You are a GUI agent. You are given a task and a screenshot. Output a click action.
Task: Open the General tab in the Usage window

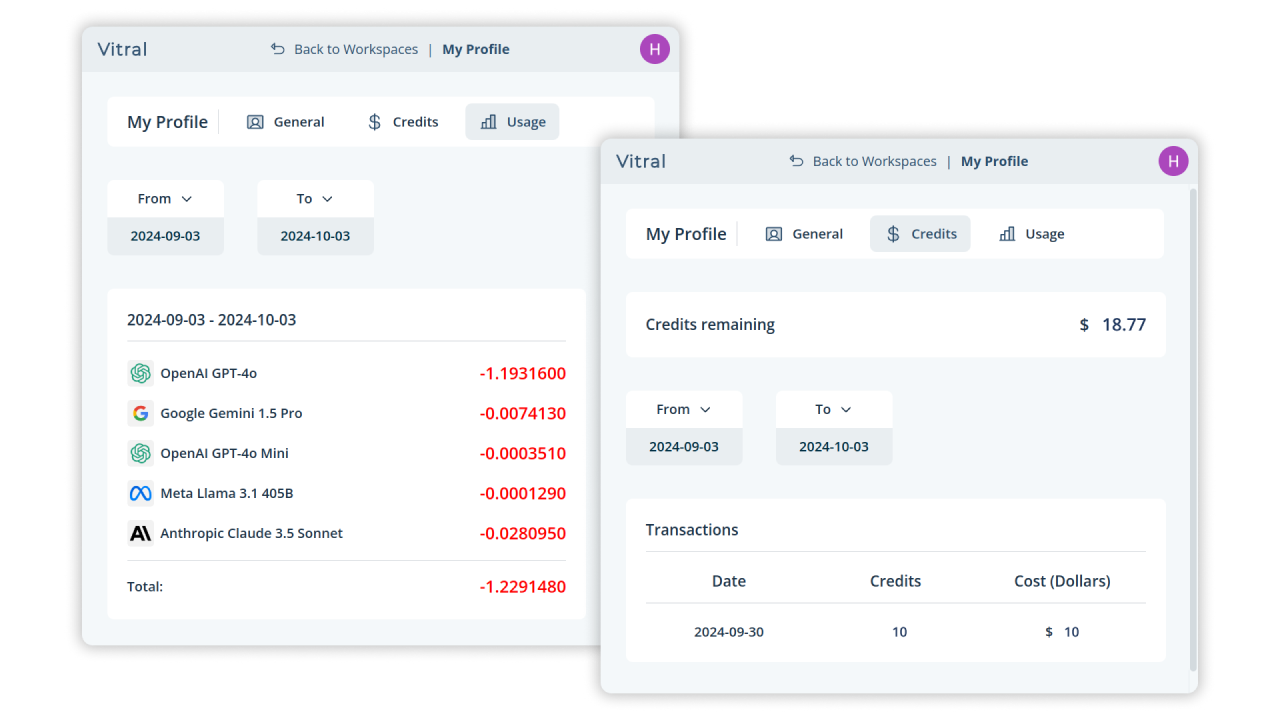coord(286,122)
